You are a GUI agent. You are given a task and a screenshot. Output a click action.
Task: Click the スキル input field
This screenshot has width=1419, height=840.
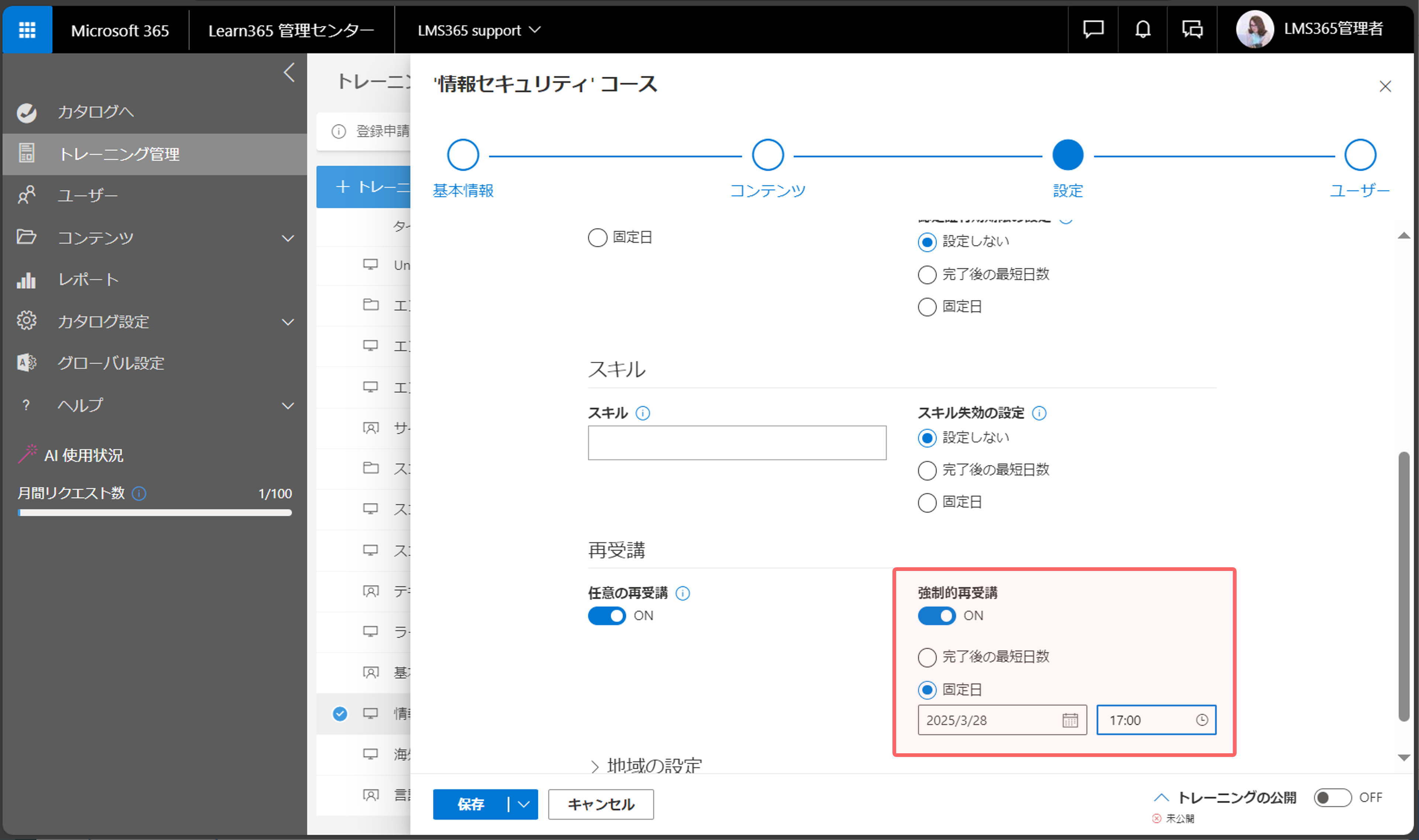[x=737, y=443]
